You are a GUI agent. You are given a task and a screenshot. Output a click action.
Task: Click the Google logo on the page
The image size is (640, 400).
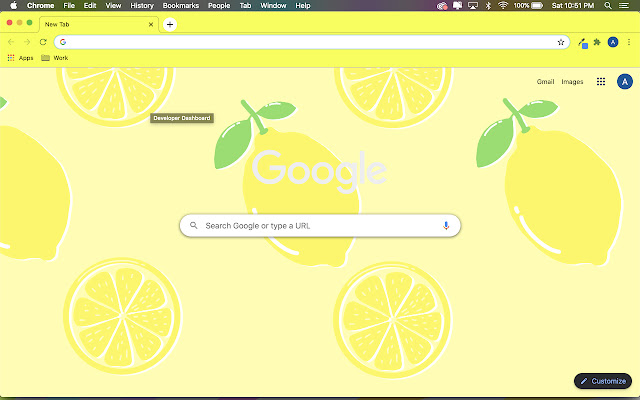[319, 171]
